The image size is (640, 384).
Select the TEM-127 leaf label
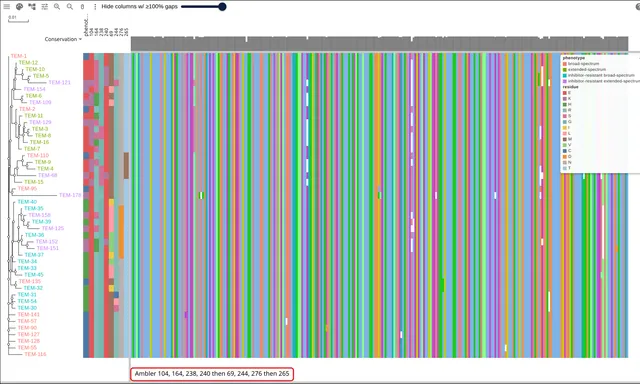[29, 334]
